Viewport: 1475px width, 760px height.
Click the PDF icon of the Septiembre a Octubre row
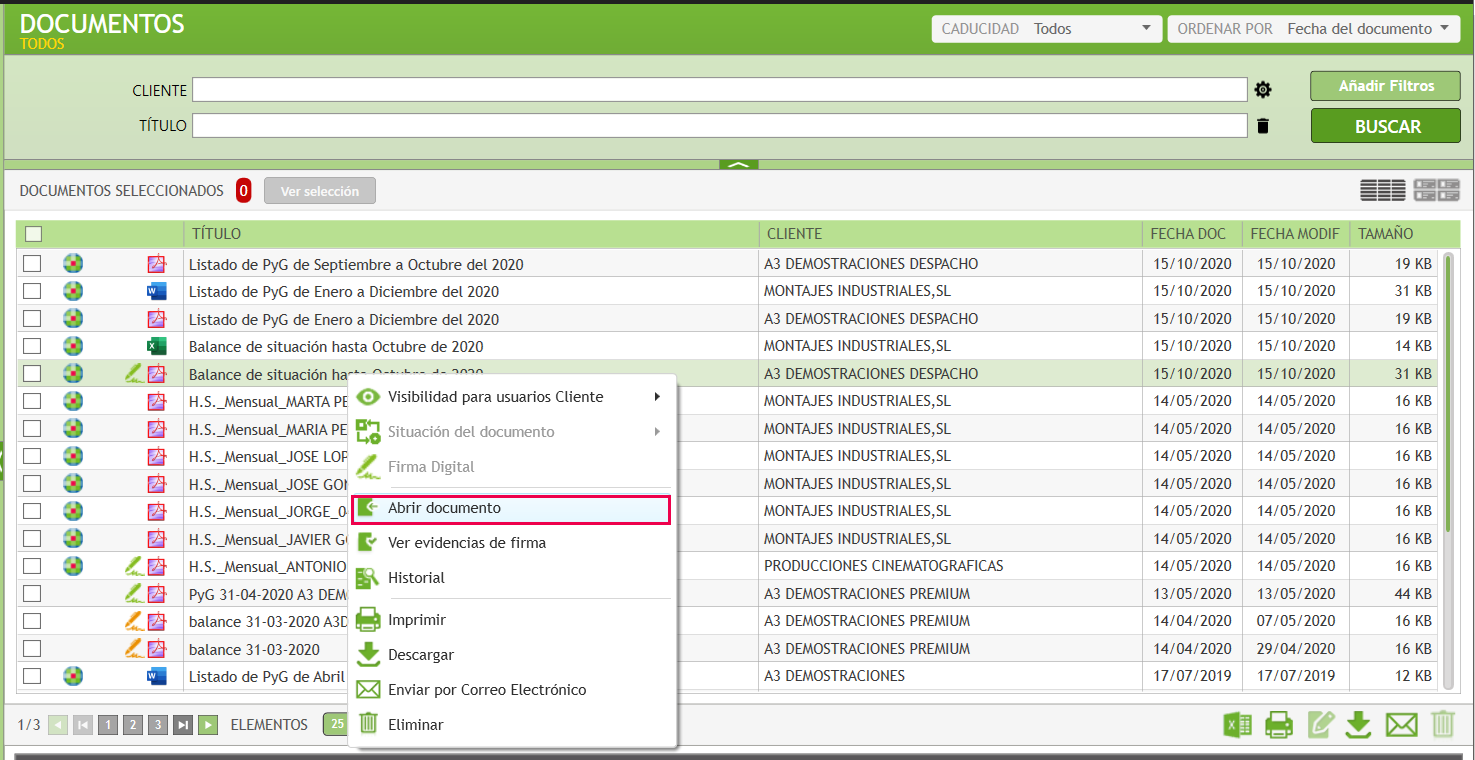click(x=157, y=264)
